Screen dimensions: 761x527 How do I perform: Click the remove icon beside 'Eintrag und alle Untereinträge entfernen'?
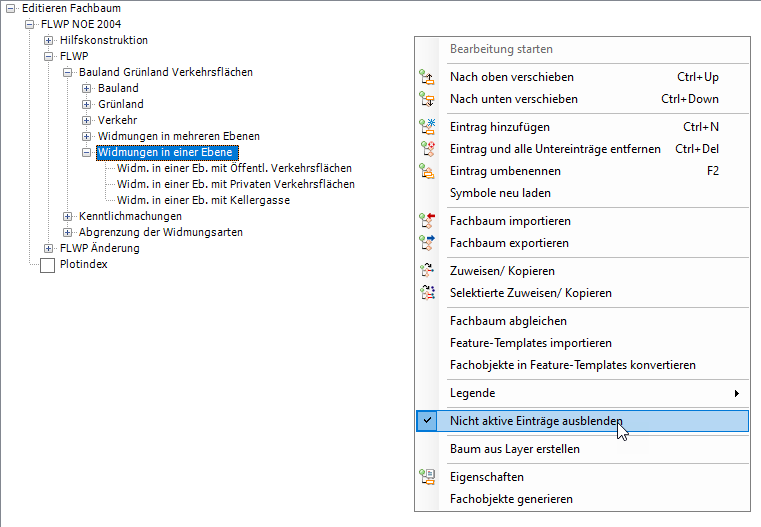click(x=428, y=149)
